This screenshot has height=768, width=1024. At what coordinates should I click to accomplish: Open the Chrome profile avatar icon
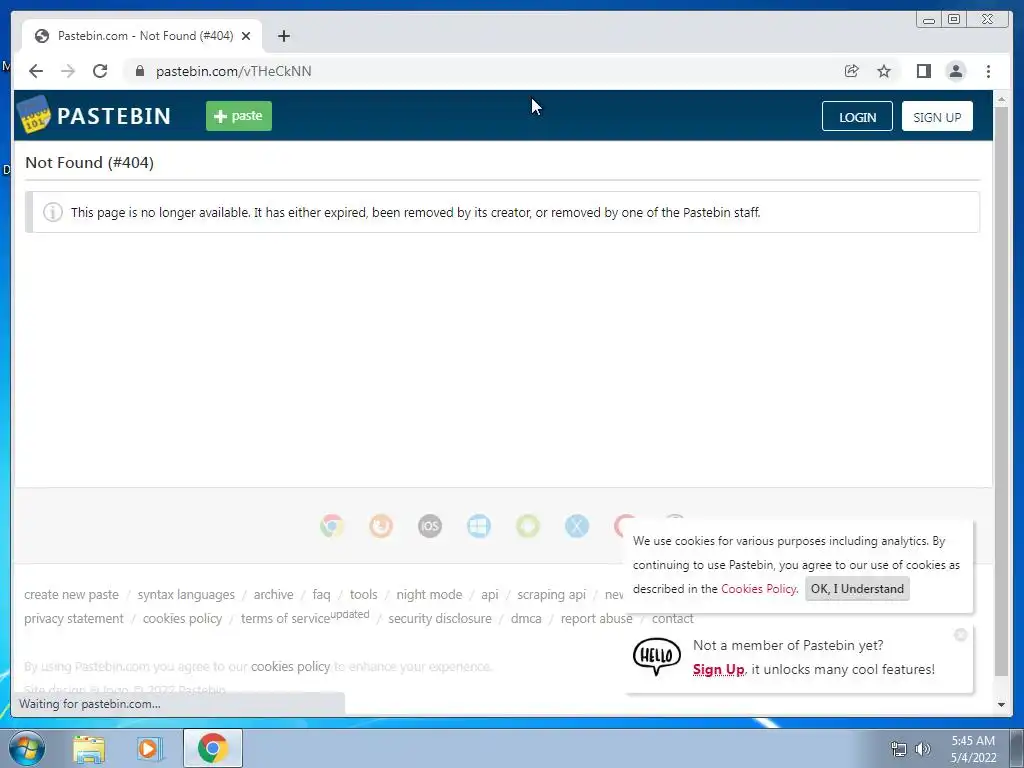(x=955, y=71)
